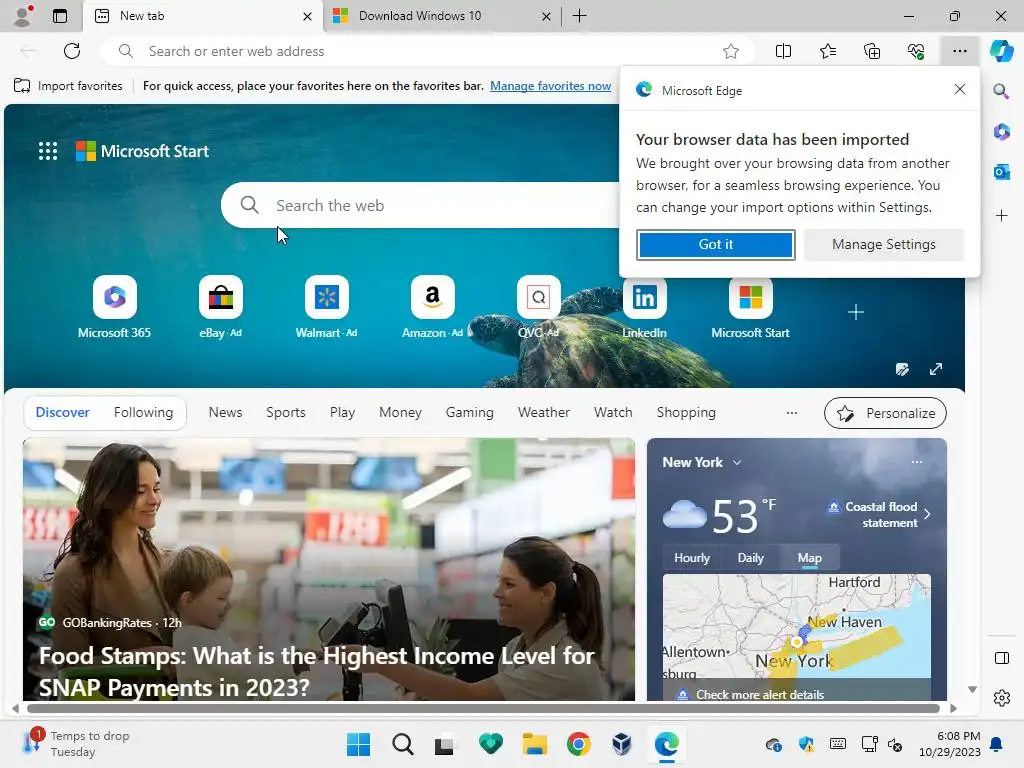Open the background edit pencil icon
The image size is (1024, 768).
point(902,370)
